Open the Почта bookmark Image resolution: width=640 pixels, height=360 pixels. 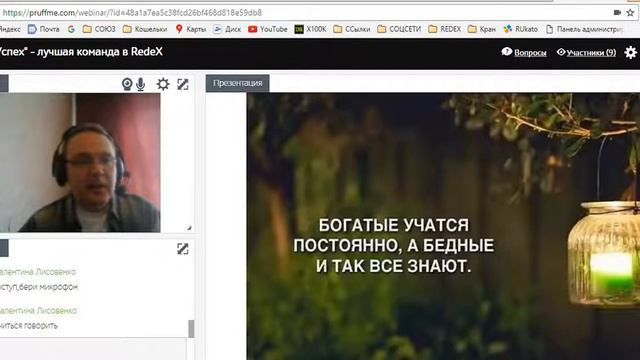(x=44, y=29)
